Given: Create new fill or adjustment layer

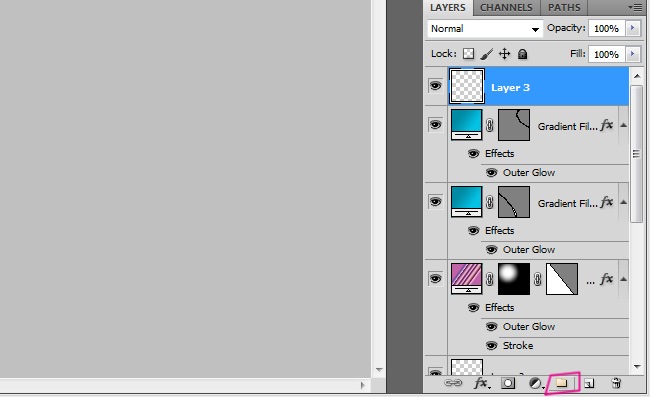Looking at the screenshot, I should coord(536,383).
